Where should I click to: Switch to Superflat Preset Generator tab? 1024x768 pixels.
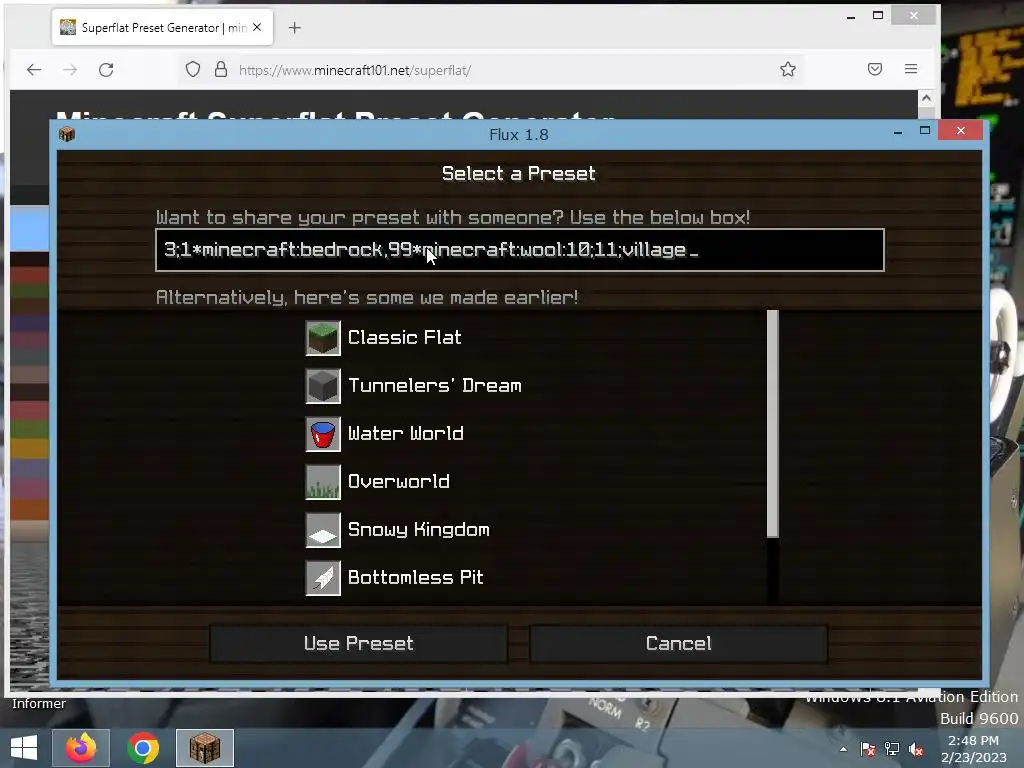coord(162,27)
